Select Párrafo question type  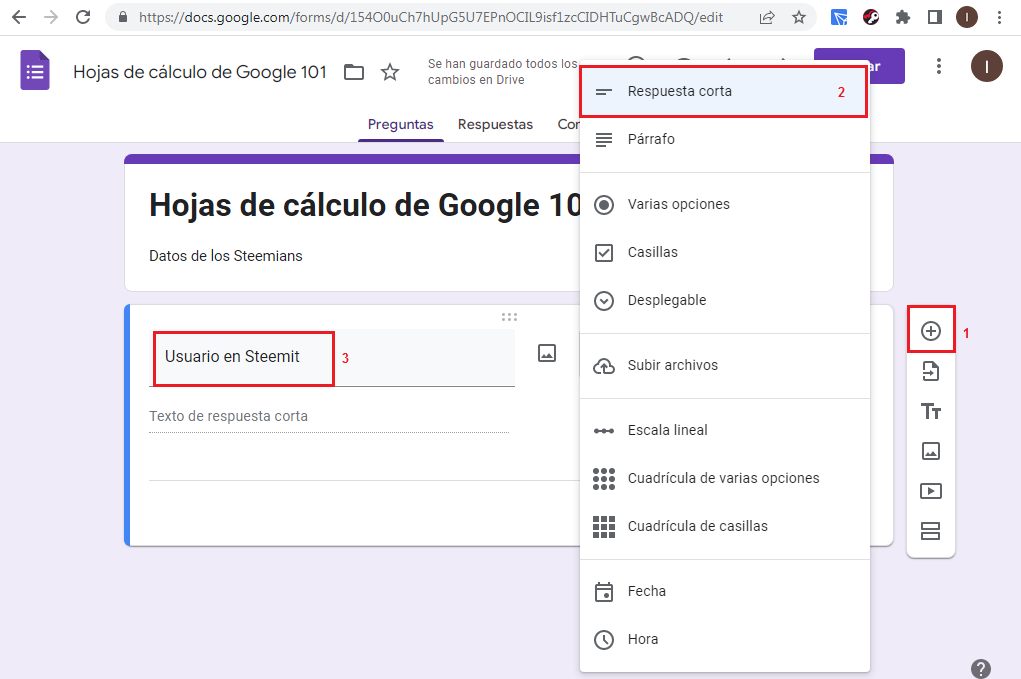tap(725, 139)
